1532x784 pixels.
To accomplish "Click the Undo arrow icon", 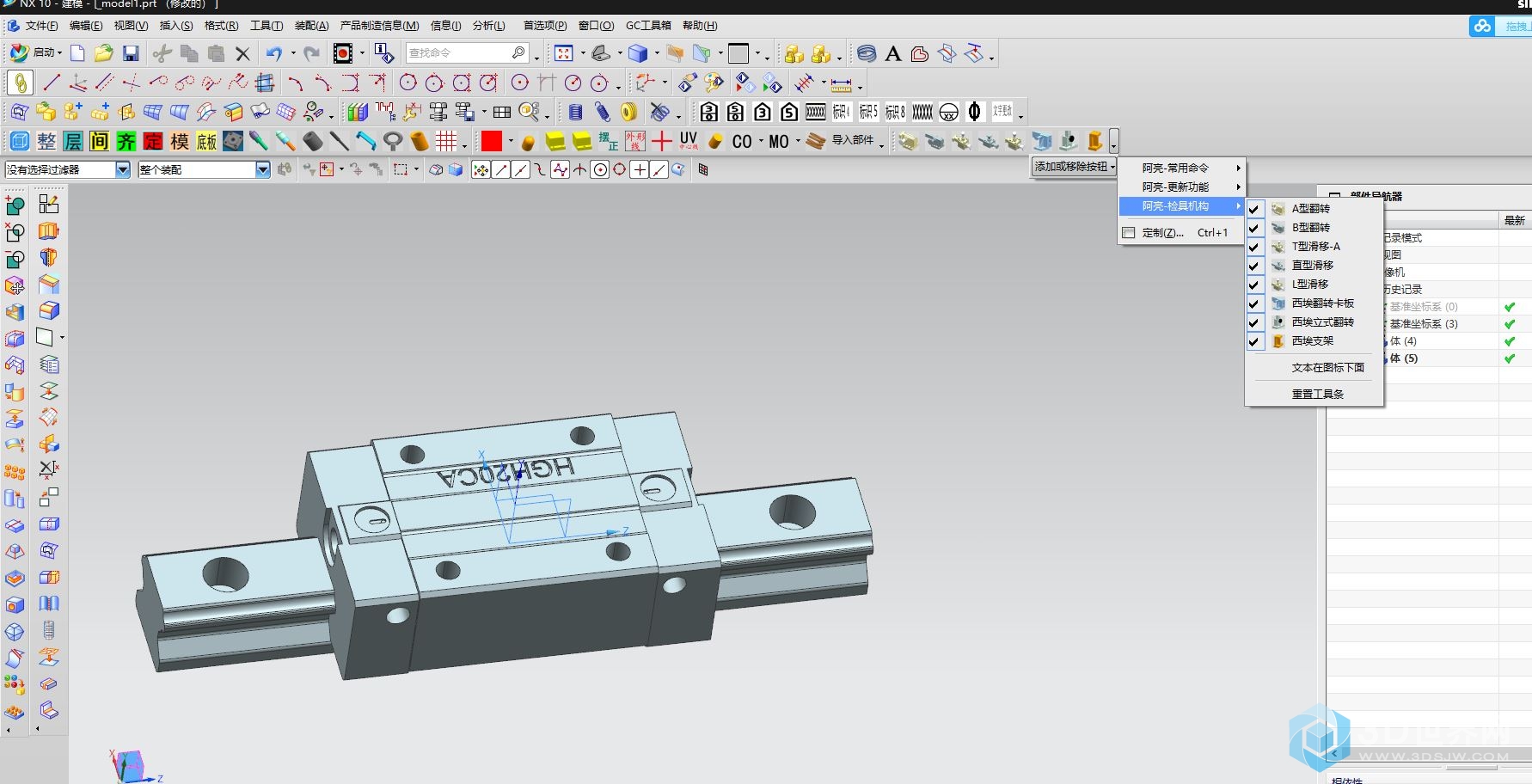I will tap(273, 53).
